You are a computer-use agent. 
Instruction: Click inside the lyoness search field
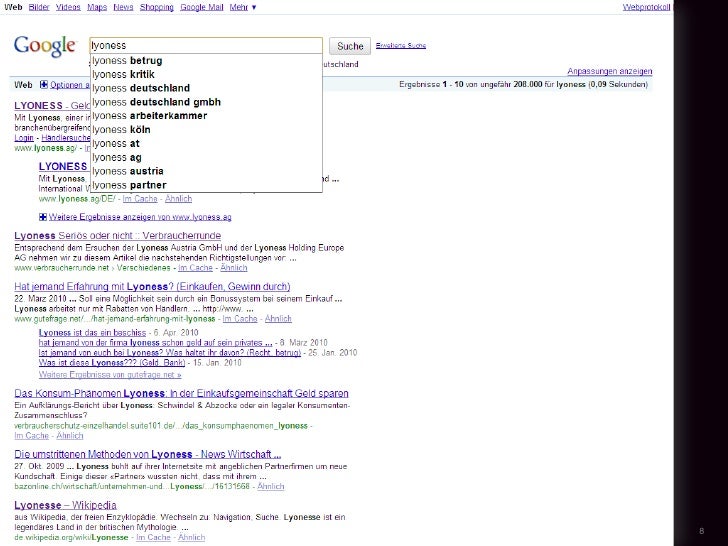[206, 46]
